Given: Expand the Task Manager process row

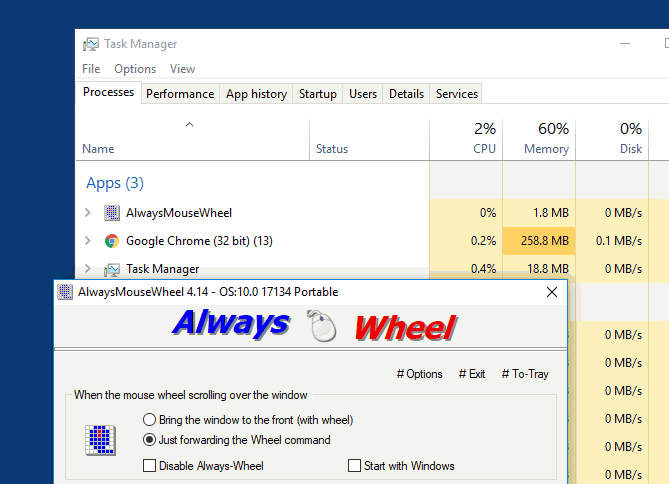Looking at the screenshot, I should (x=88, y=269).
